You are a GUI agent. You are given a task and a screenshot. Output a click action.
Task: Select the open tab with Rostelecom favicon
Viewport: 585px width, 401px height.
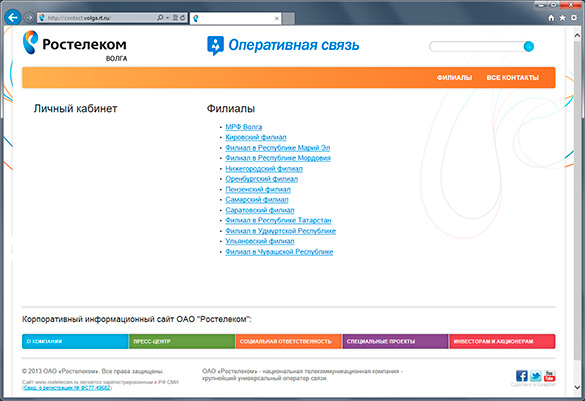(x=235, y=18)
